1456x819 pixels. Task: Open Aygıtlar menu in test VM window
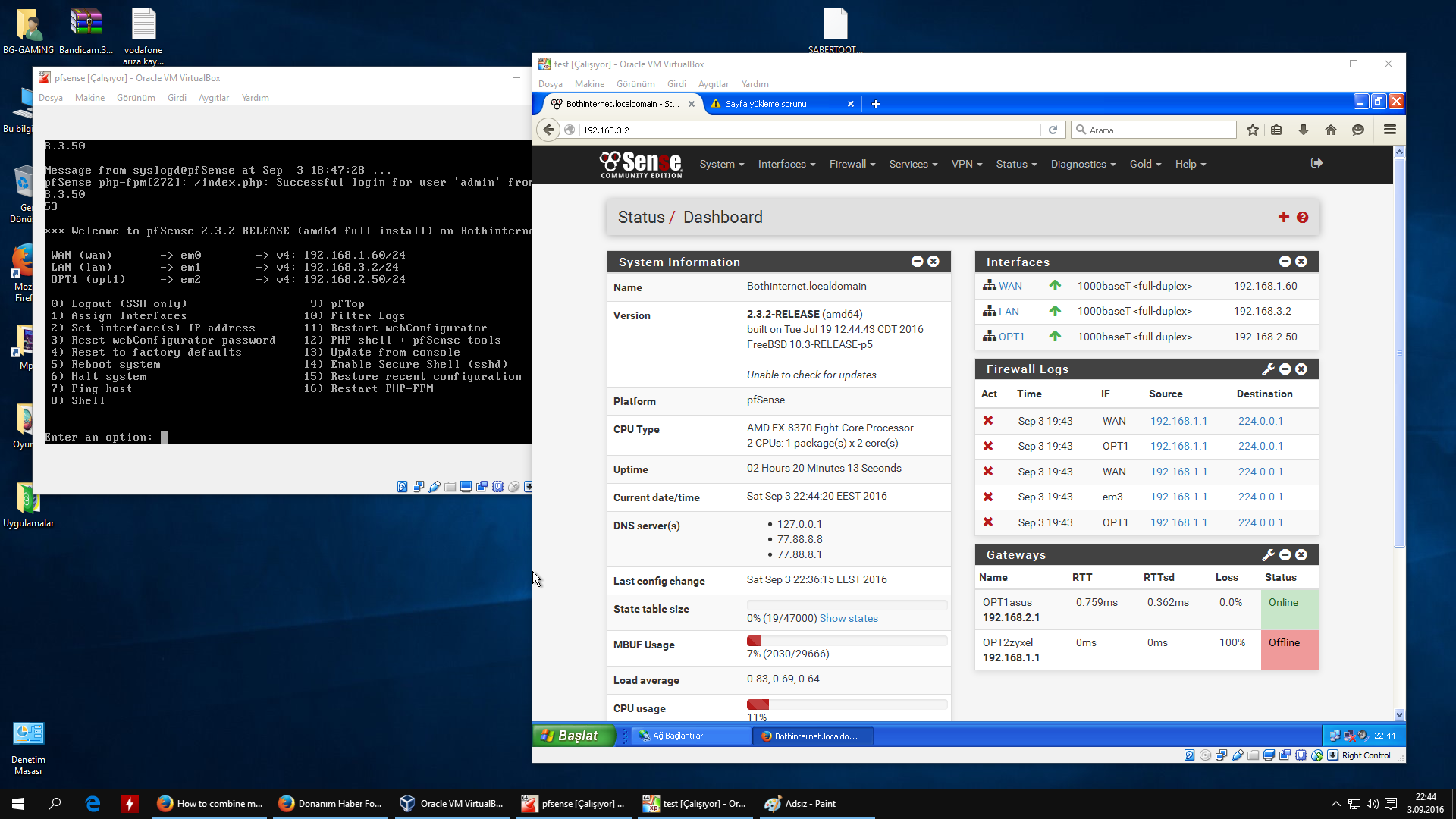[713, 84]
